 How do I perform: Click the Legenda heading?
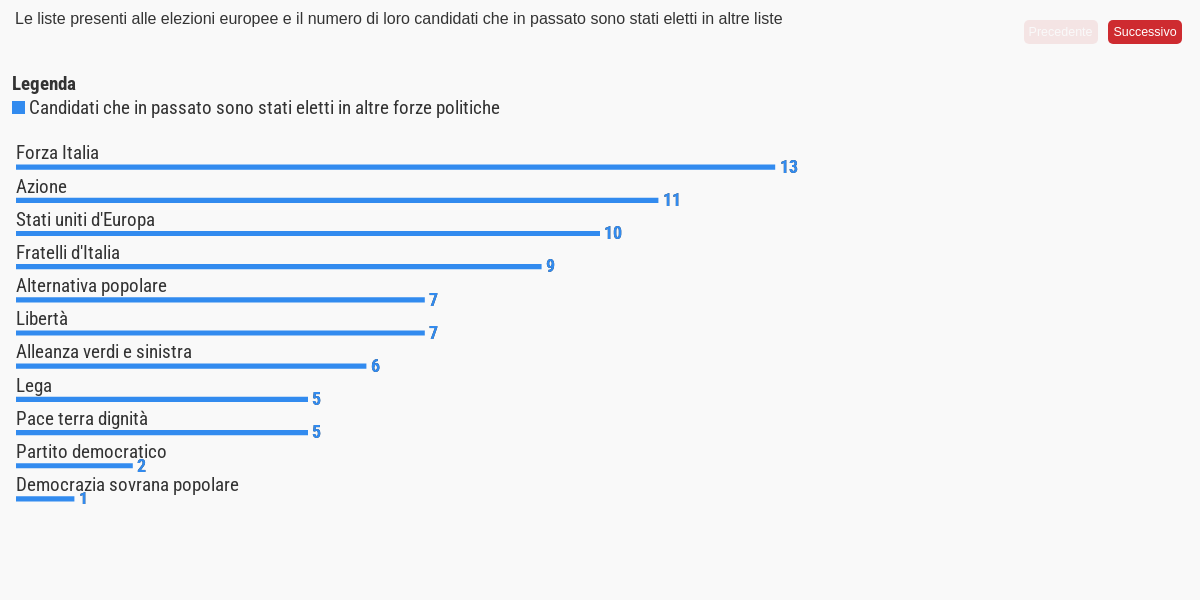click(x=44, y=84)
